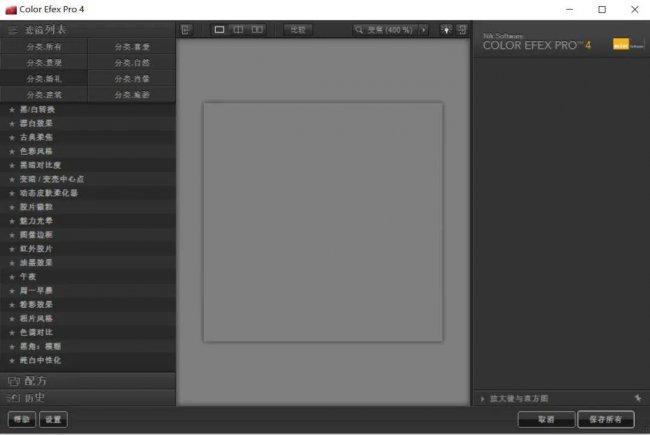Open the 动态皮肤柔化器 filter

(x=49, y=193)
